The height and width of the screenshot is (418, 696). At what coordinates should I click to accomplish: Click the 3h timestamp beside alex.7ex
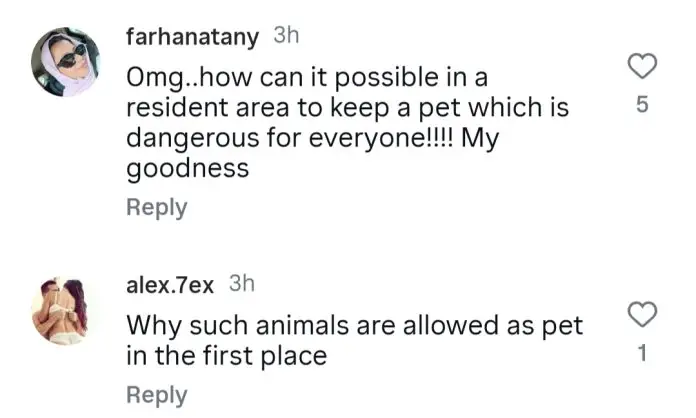tap(242, 284)
